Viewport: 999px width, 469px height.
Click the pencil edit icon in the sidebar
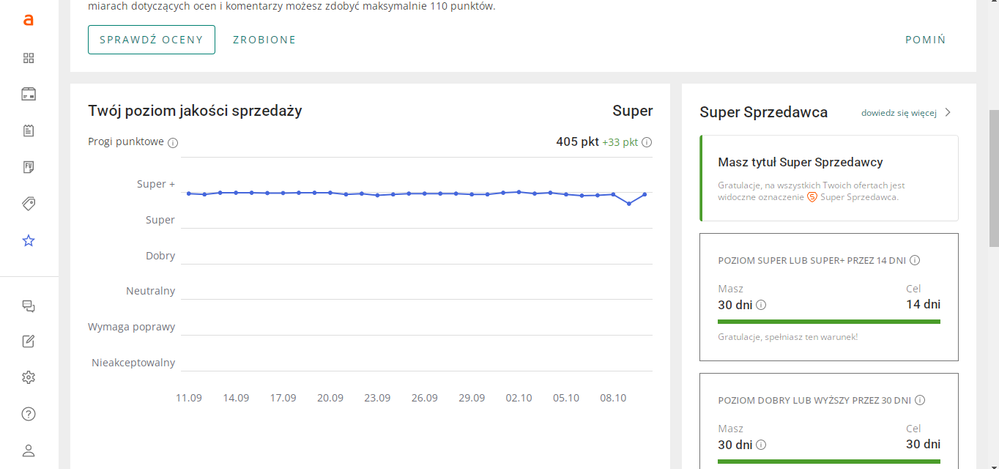28,341
